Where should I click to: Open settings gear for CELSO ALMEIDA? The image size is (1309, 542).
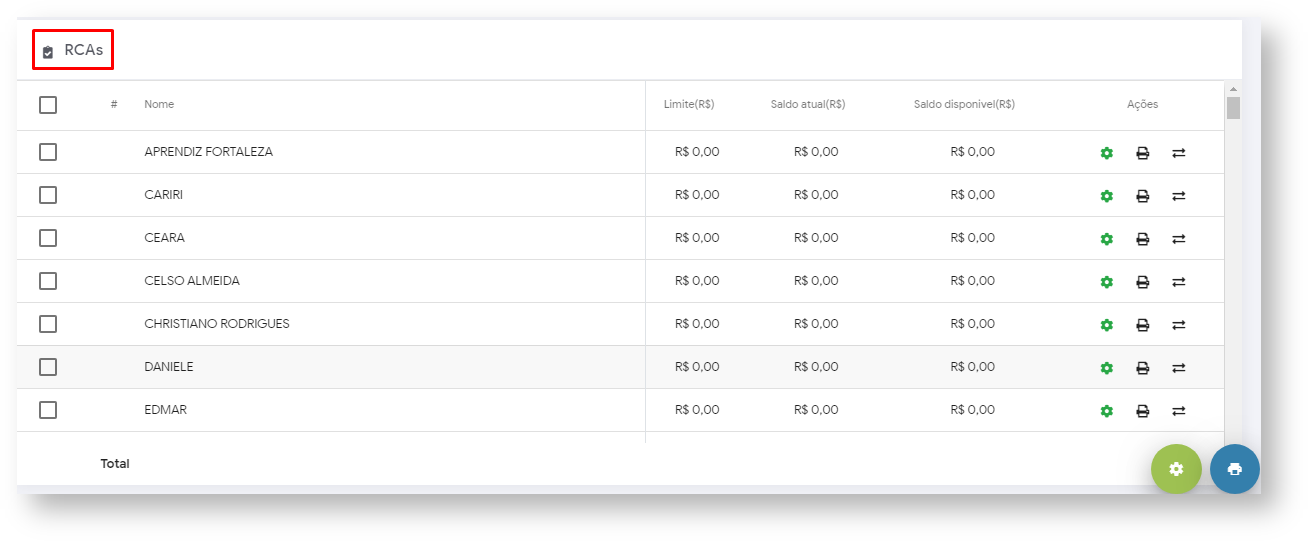pos(1106,282)
